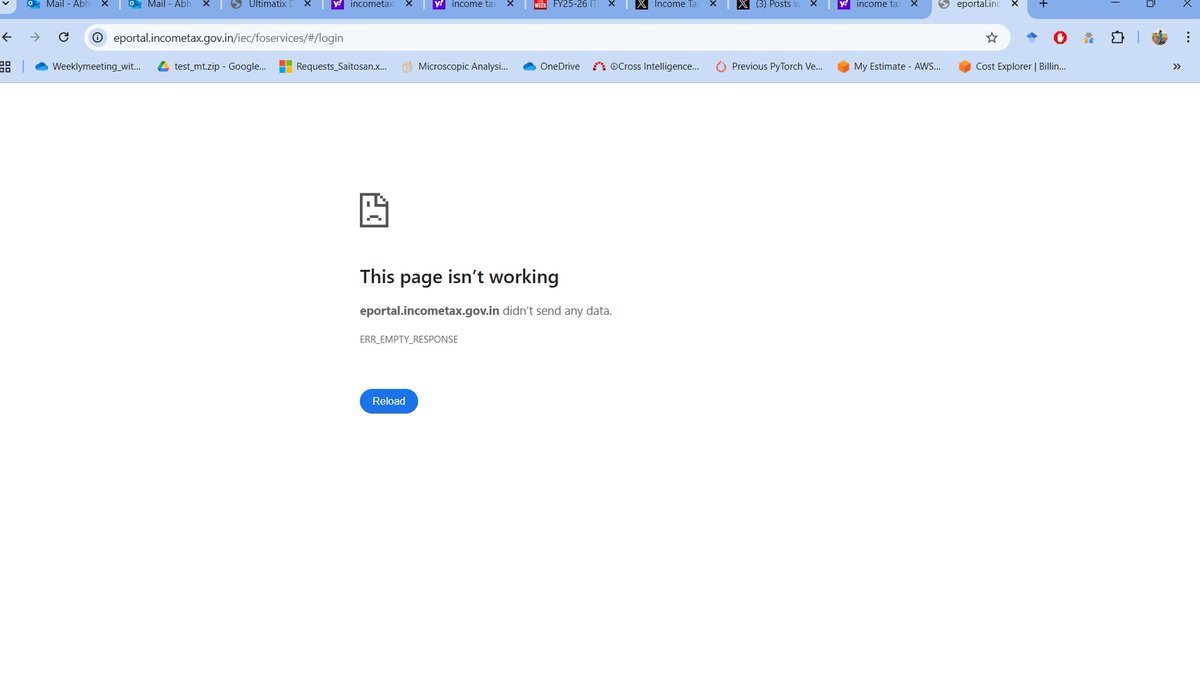Open the OneDrive bookmark
The width and height of the screenshot is (1200, 686).
point(551,67)
